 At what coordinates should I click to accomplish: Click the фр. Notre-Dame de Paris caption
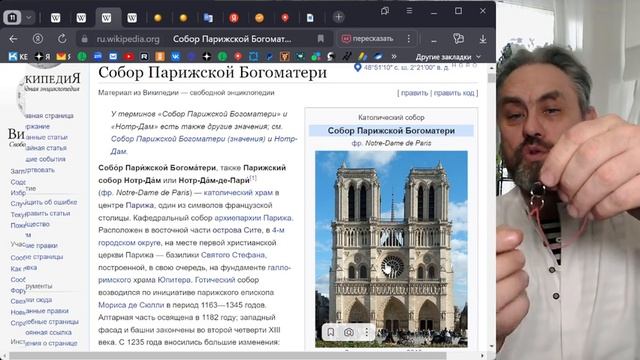tap(391, 143)
